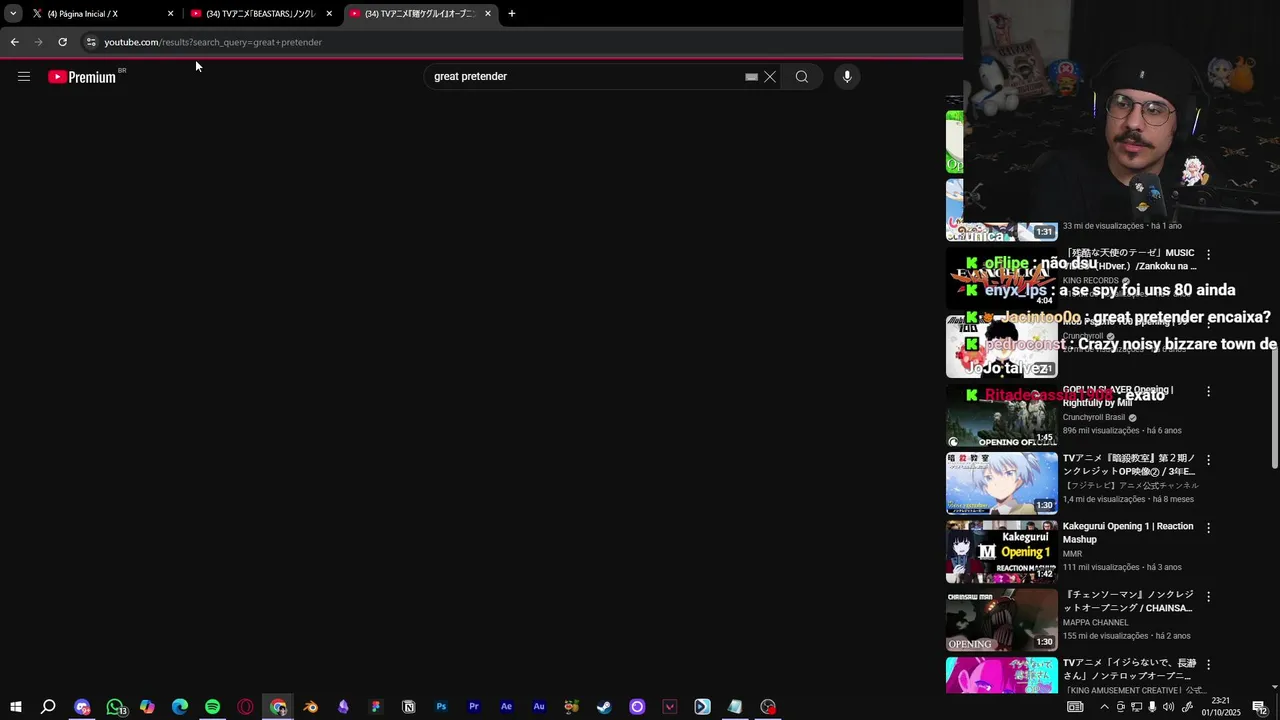Open 'GOBLIN SLAYER Opening | Rightfully by Mili' title

pyautogui.click(x=1118, y=396)
